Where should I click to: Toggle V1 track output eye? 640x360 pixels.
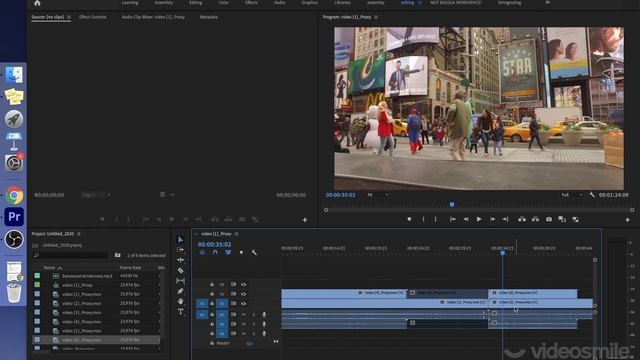[x=243, y=304]
